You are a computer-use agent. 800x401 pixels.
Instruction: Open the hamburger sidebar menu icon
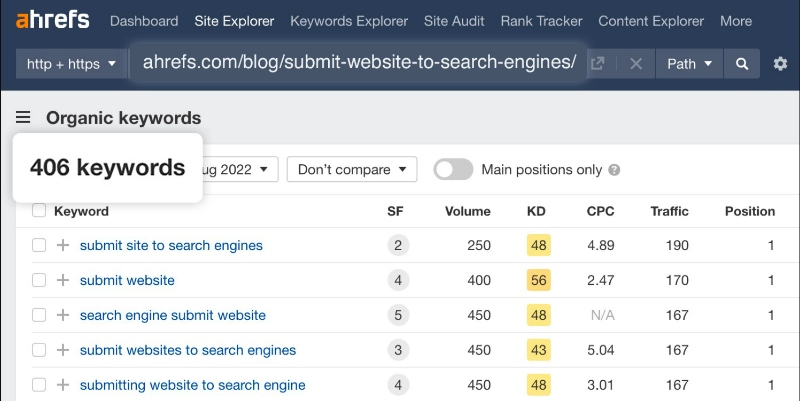23,118
